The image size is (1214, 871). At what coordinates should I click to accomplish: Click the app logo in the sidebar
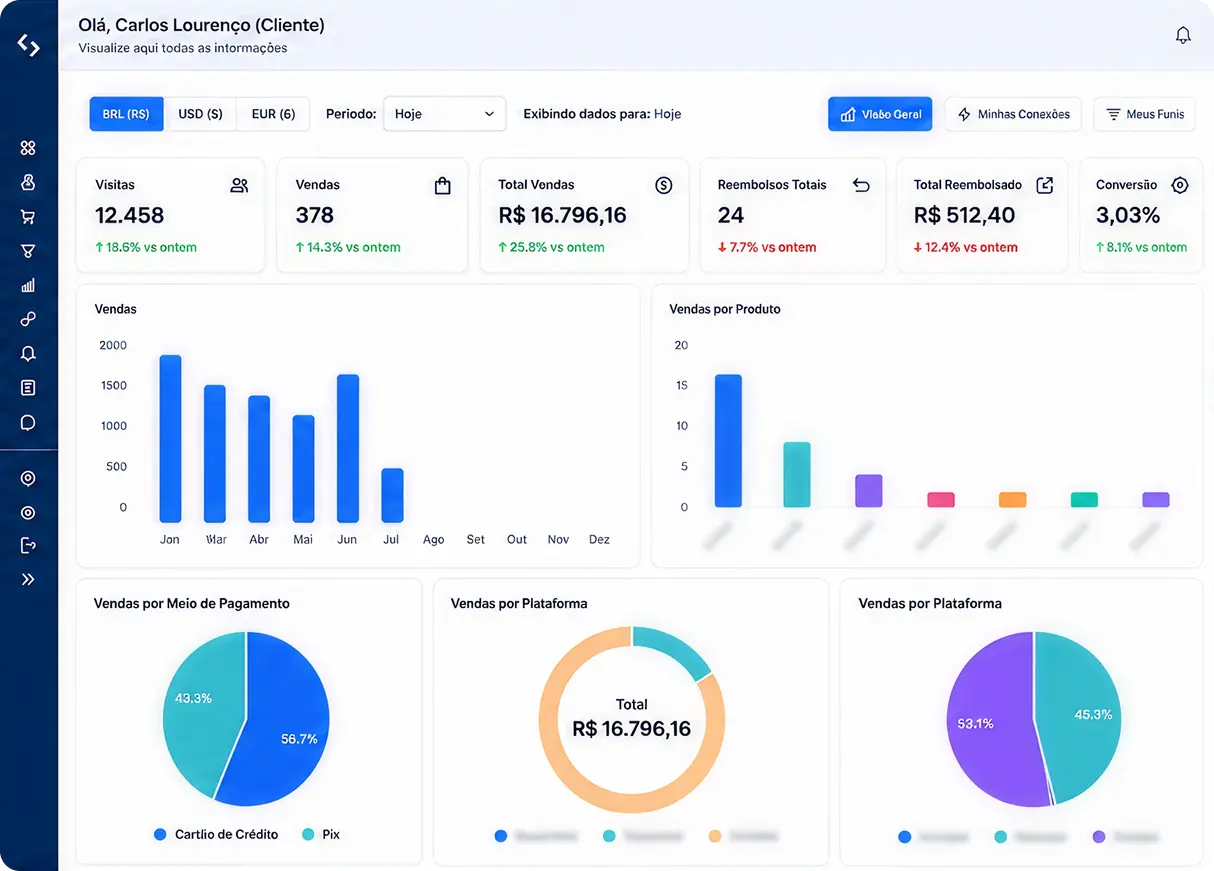(28, 45)
